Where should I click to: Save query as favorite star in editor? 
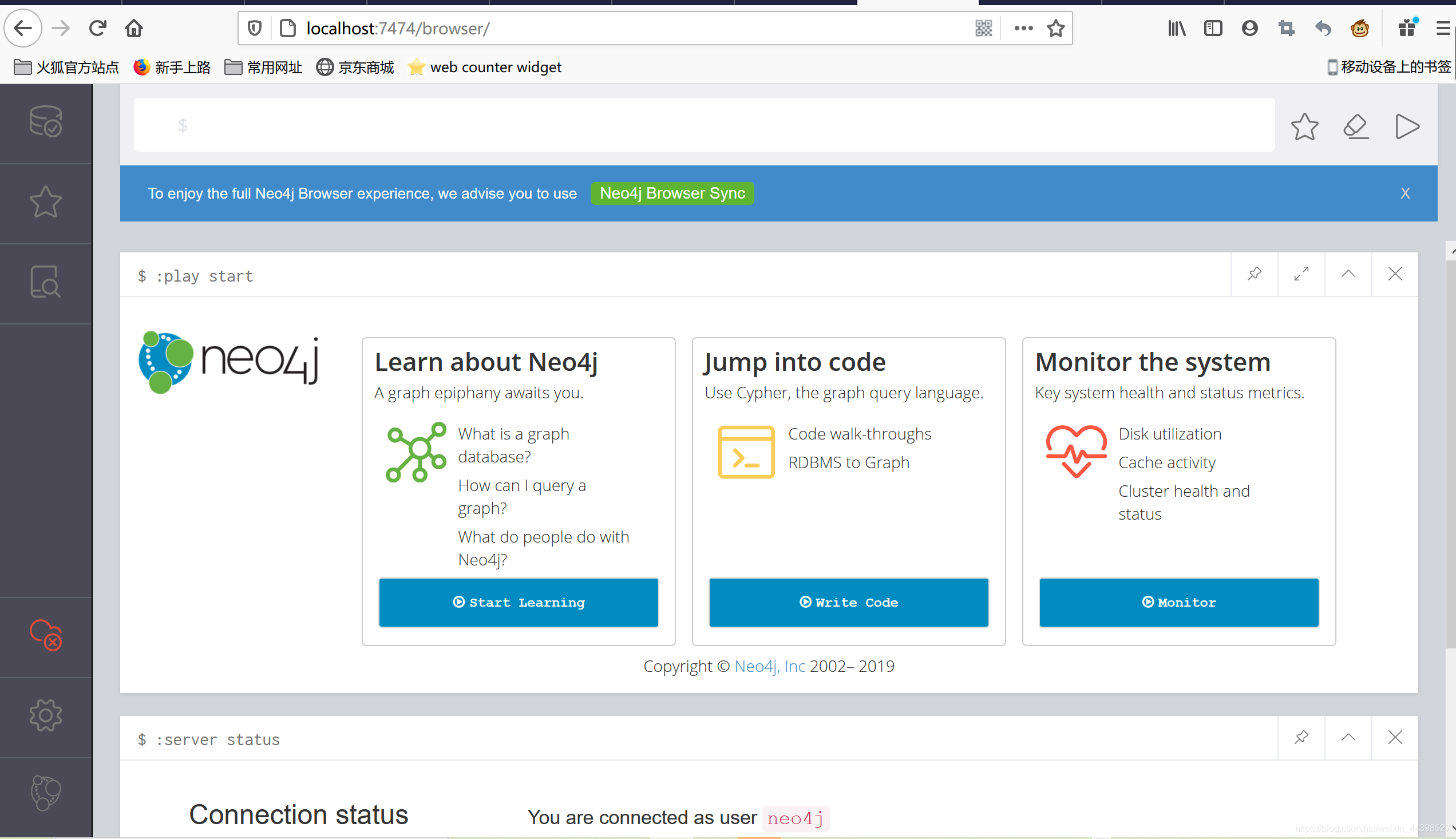[1304, 126]
